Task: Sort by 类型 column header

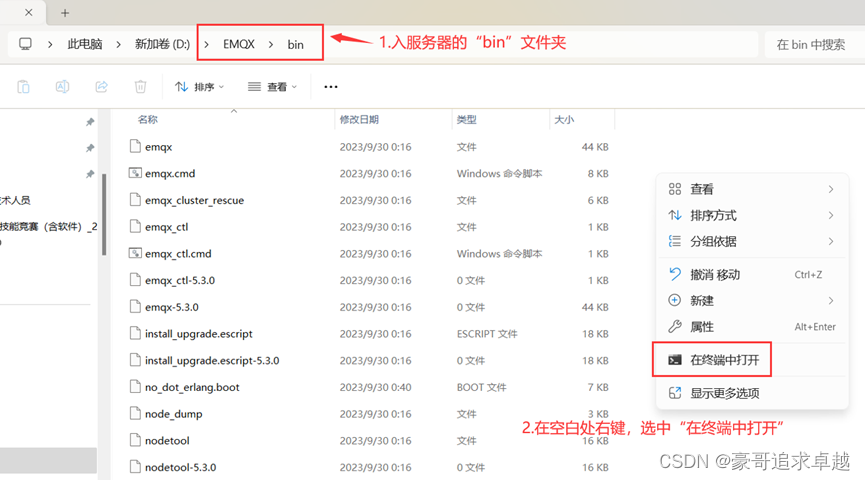Action: [x=467, y=119]
